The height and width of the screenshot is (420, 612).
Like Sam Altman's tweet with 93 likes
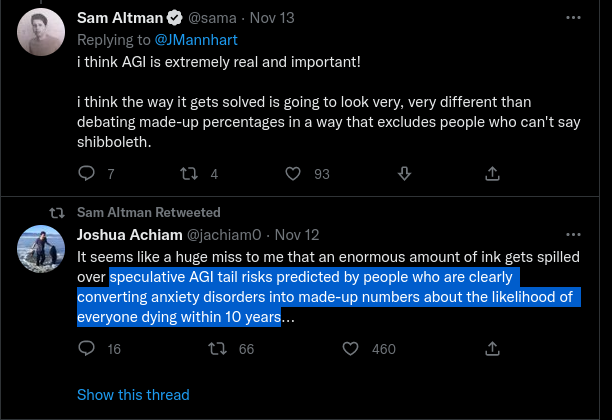click(x=293, y=174)
